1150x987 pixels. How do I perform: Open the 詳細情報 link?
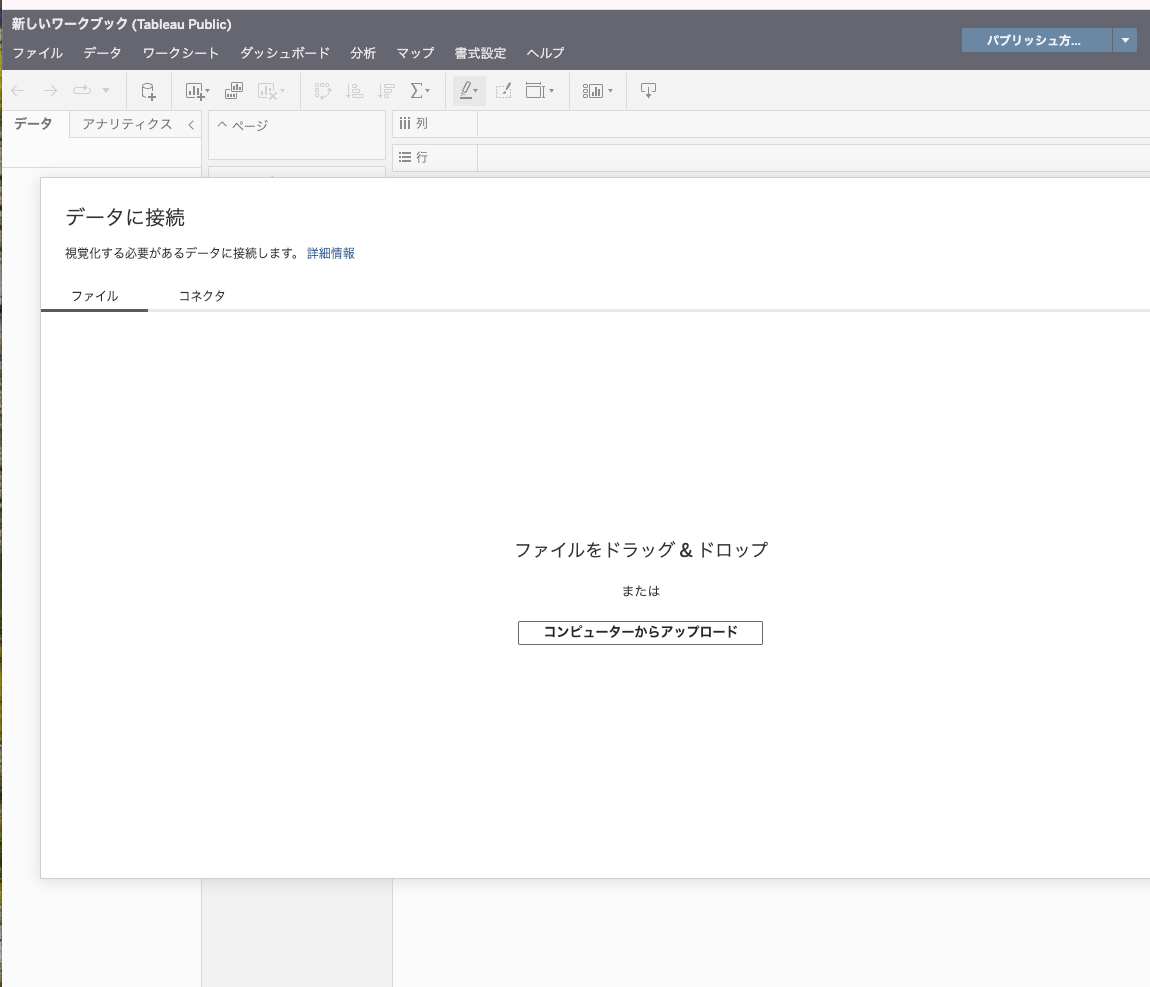[x=331, y=253]
